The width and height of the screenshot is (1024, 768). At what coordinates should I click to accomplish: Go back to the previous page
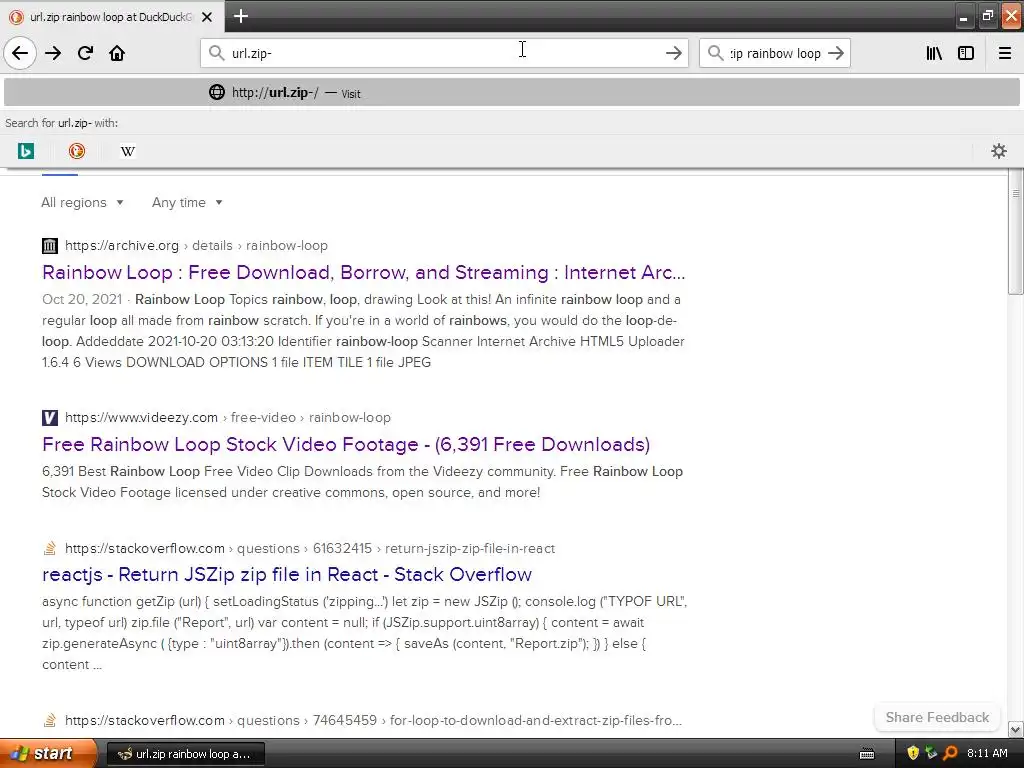click(20, 53)
